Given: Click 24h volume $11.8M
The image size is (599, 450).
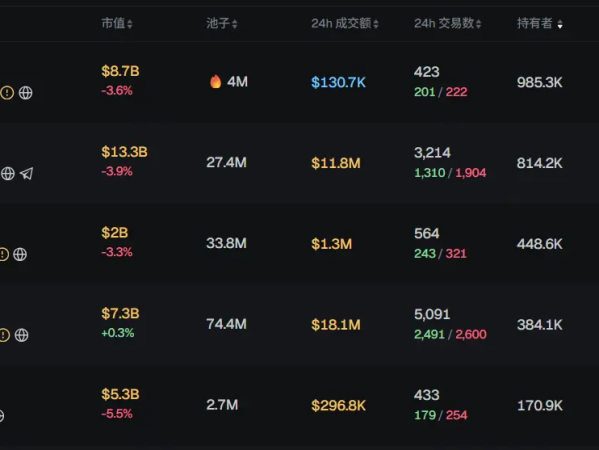Looking at the screenshot, I should (336, 163).
